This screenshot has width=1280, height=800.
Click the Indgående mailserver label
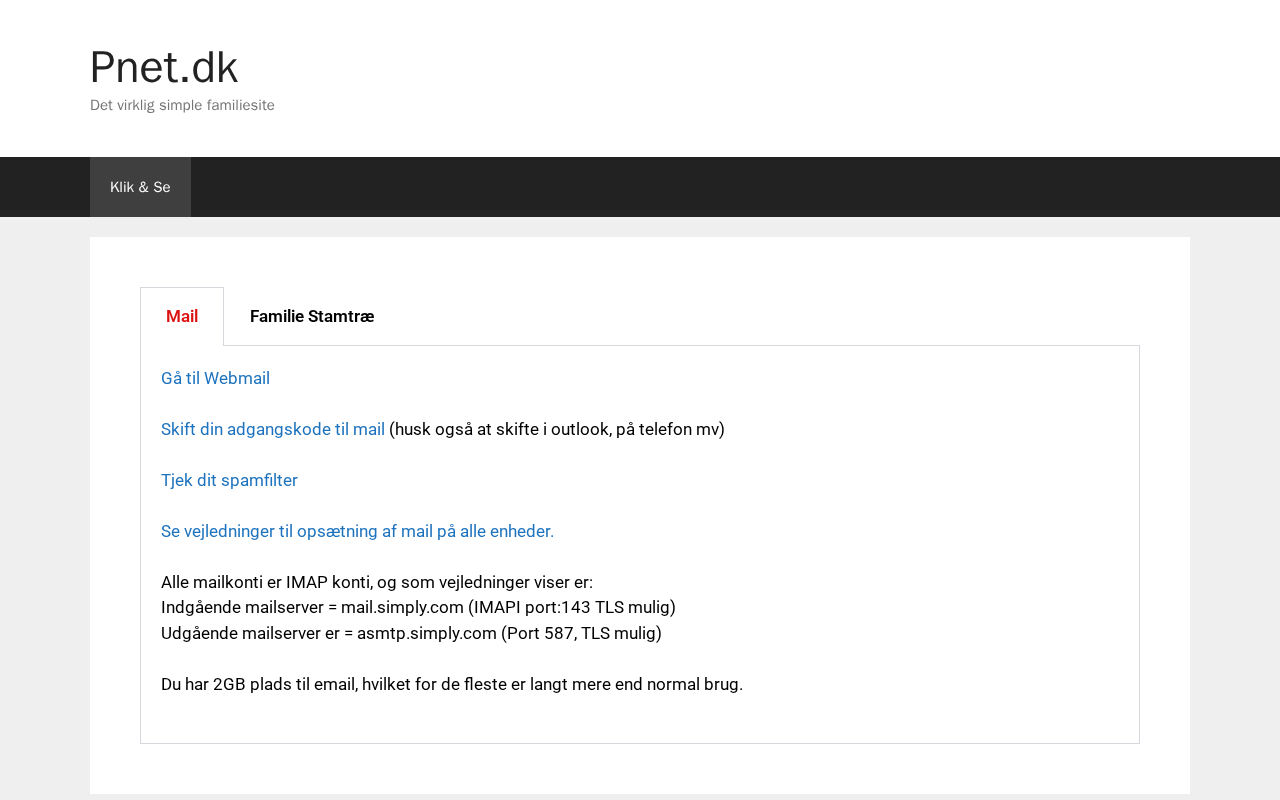coord(241,607)
